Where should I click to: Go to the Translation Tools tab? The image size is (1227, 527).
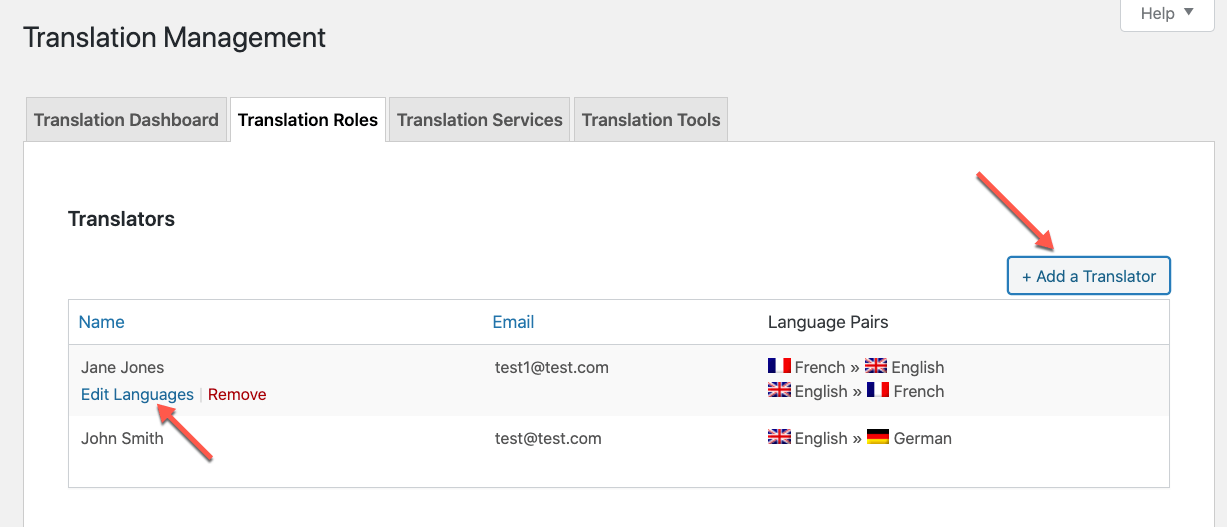[651, 120]
